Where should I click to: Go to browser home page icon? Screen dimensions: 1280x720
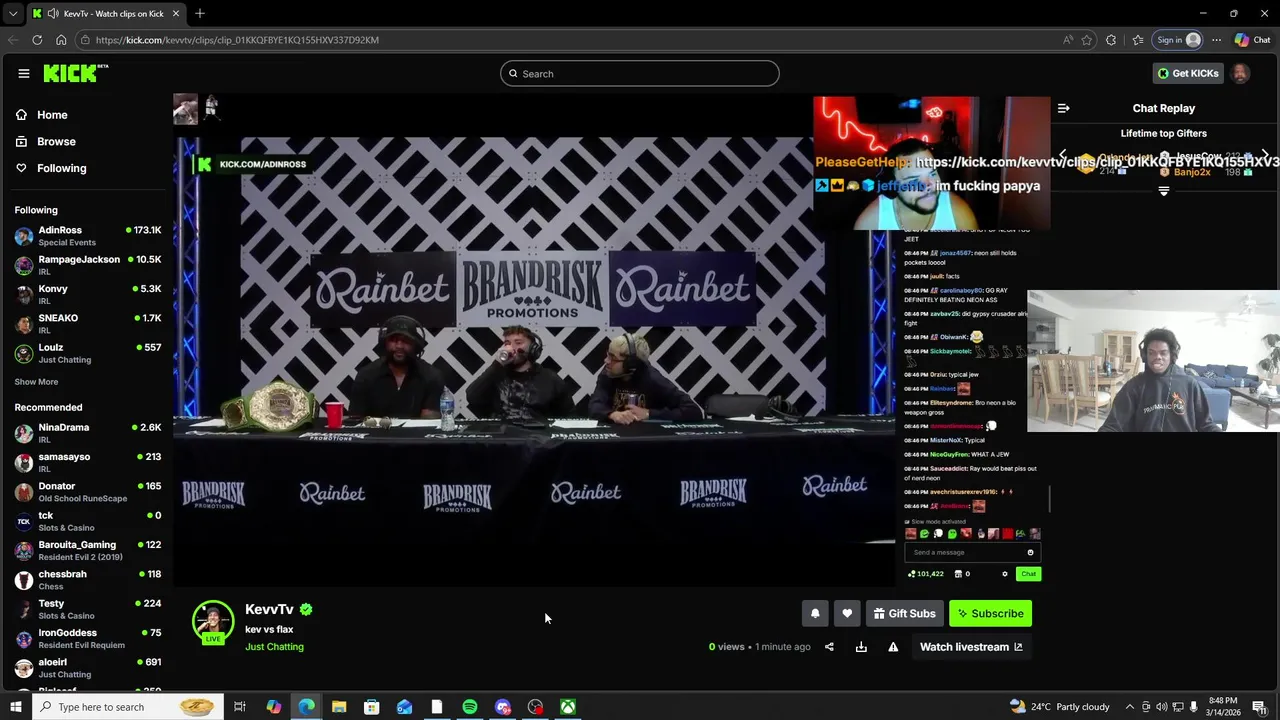click(61, 40)
